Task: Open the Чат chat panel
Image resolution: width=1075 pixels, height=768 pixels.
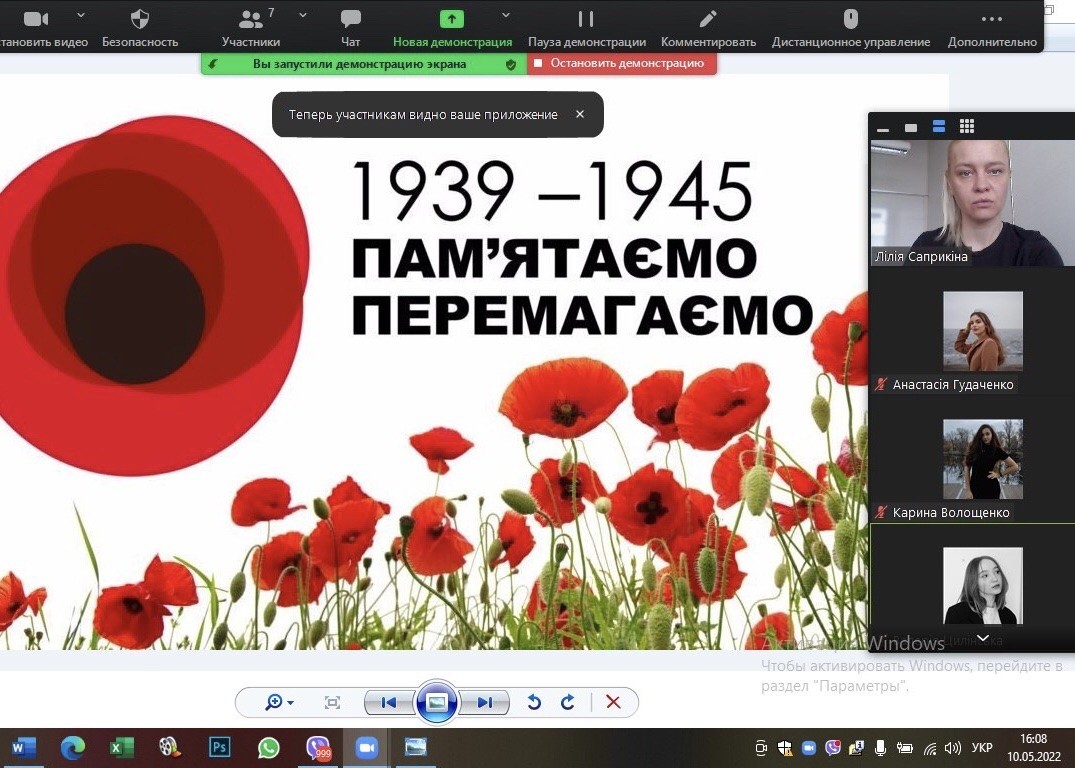Action: click(x=350, y=27)
